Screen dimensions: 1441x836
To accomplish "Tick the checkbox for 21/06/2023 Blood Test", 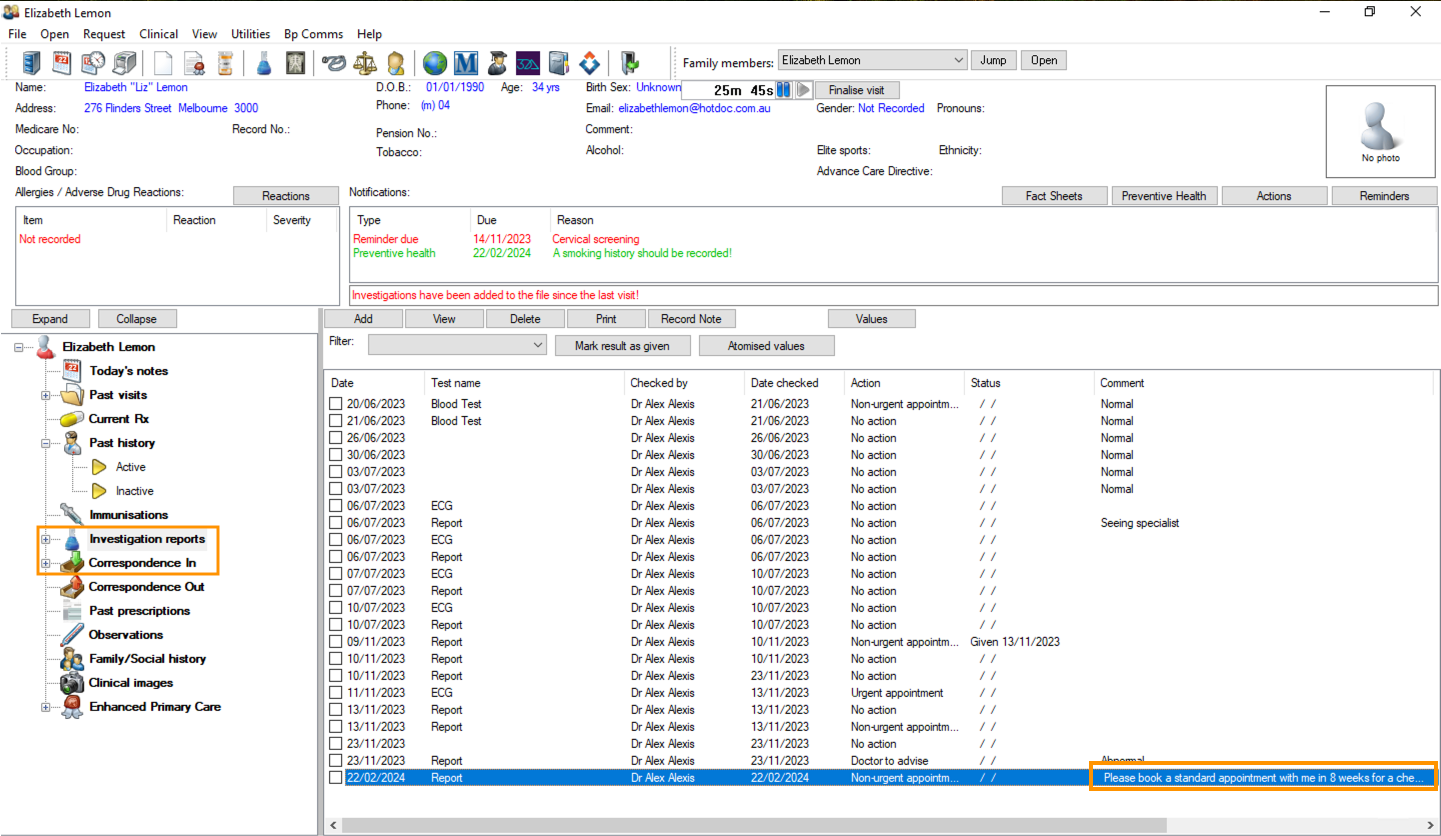I will pos(336,421).
